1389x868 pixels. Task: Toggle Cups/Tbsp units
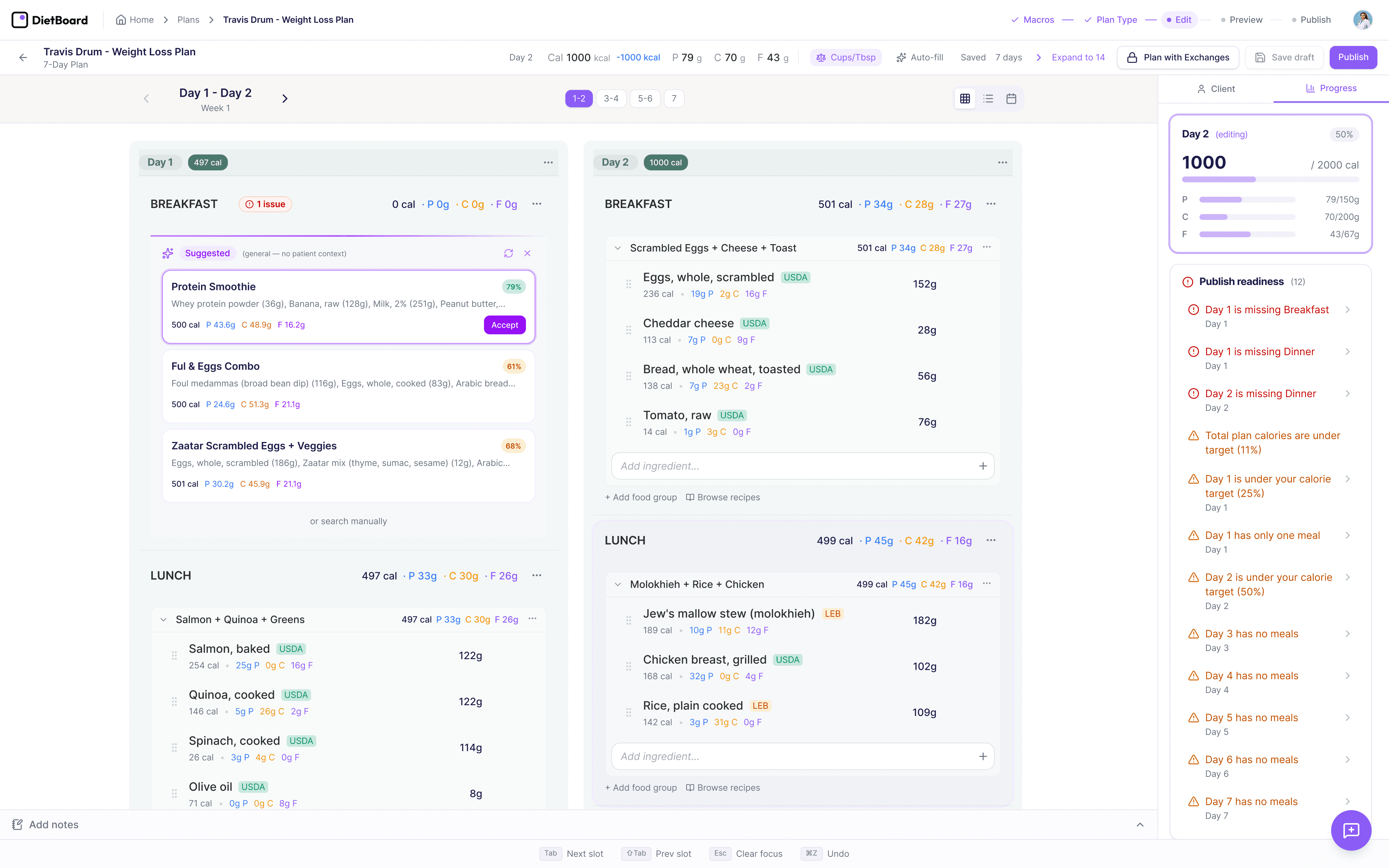846,58
